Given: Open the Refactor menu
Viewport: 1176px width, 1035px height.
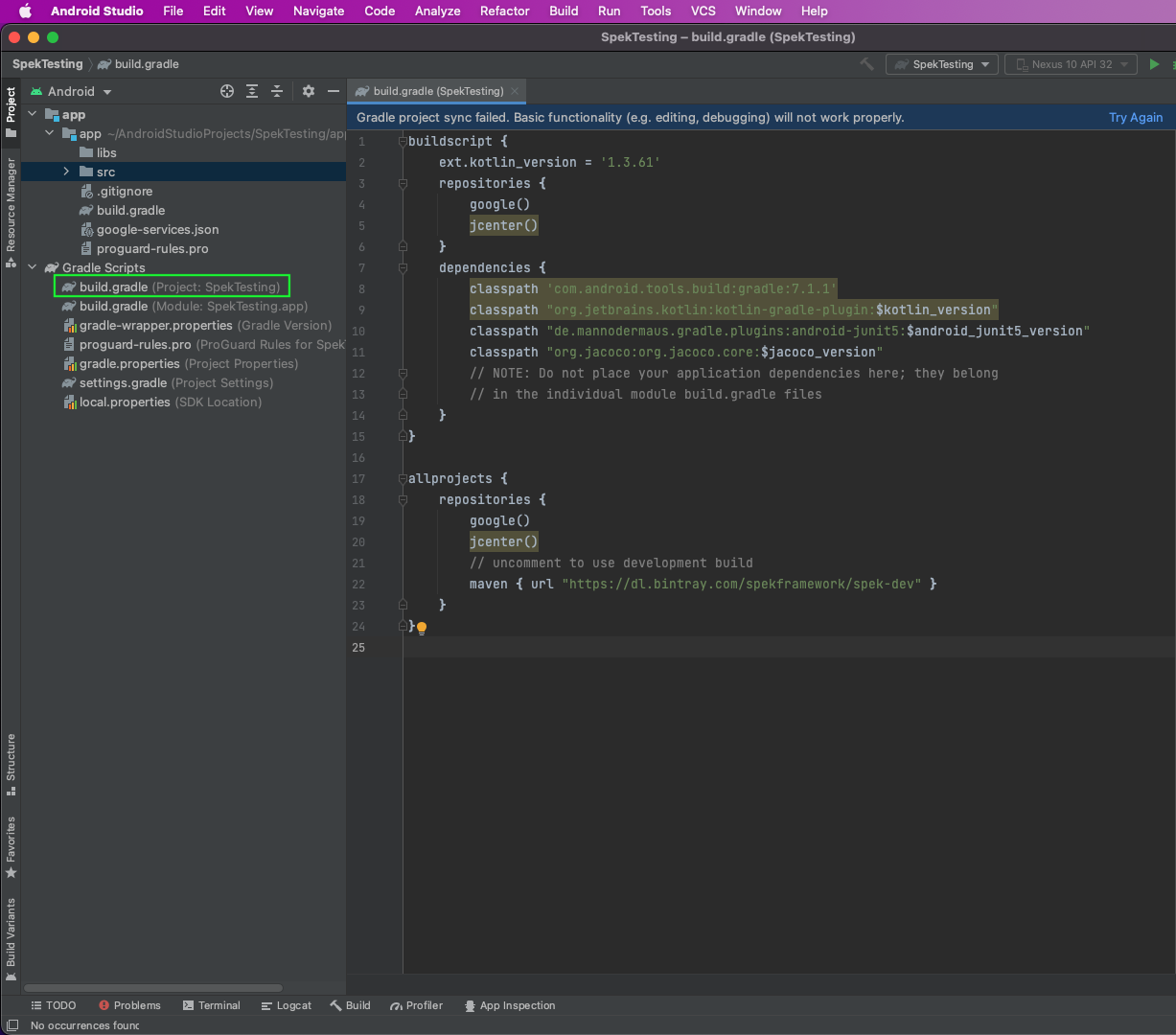Looking at the screenshot, I should click(x=505, y=11).
